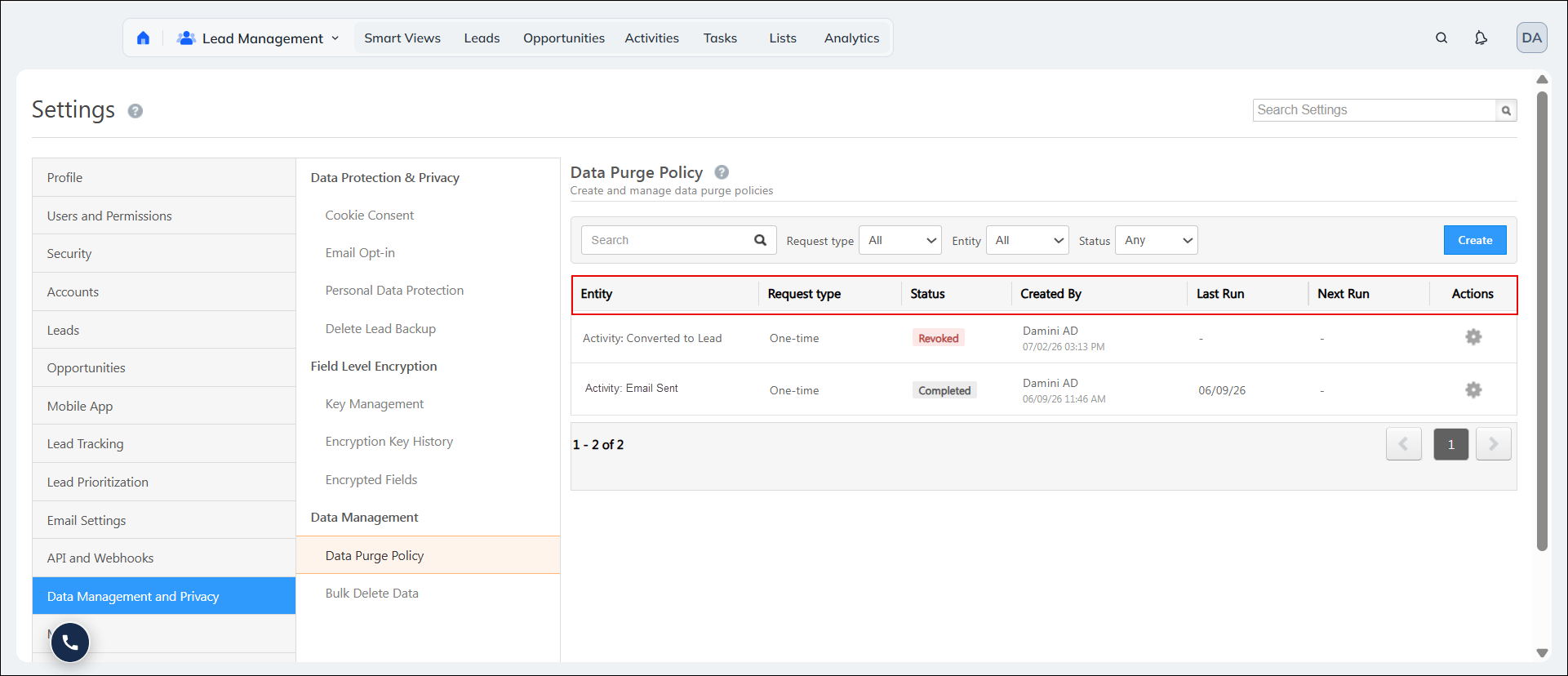Screen dimensions: 1568x676
Task: Open Smart Views tab
Action: pos(402,38)
